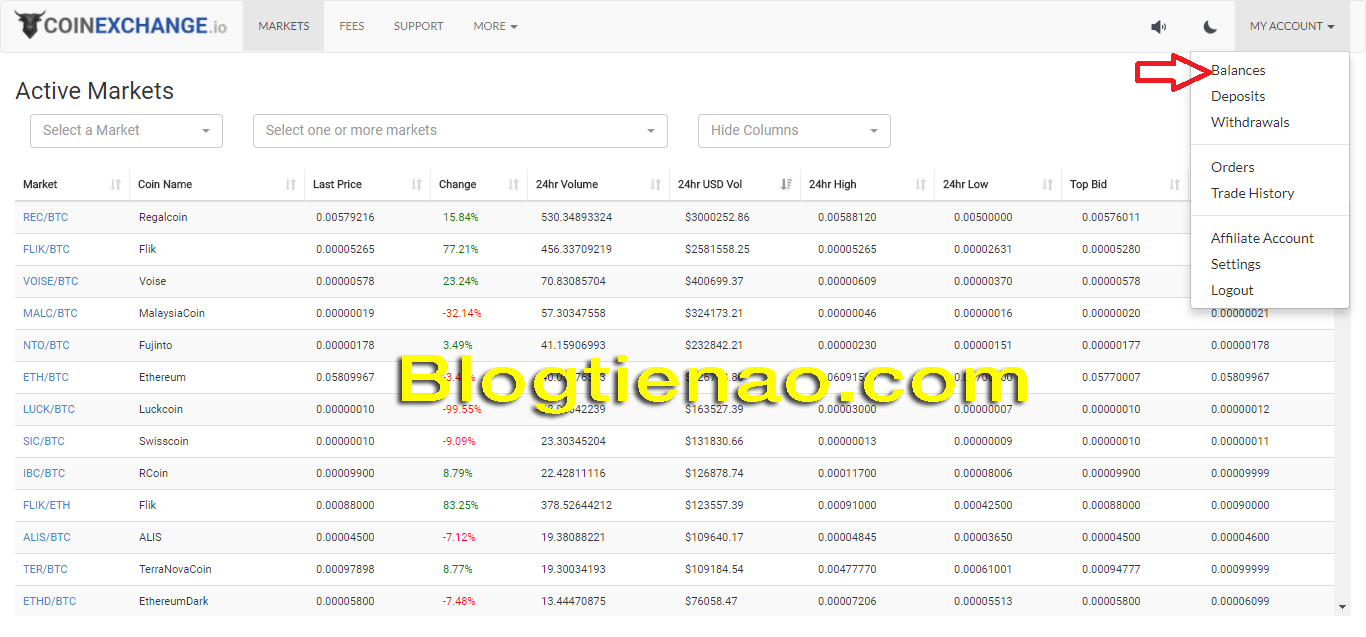
Task: Open the TER/BTC market link
Action: (x=45, y=569)
